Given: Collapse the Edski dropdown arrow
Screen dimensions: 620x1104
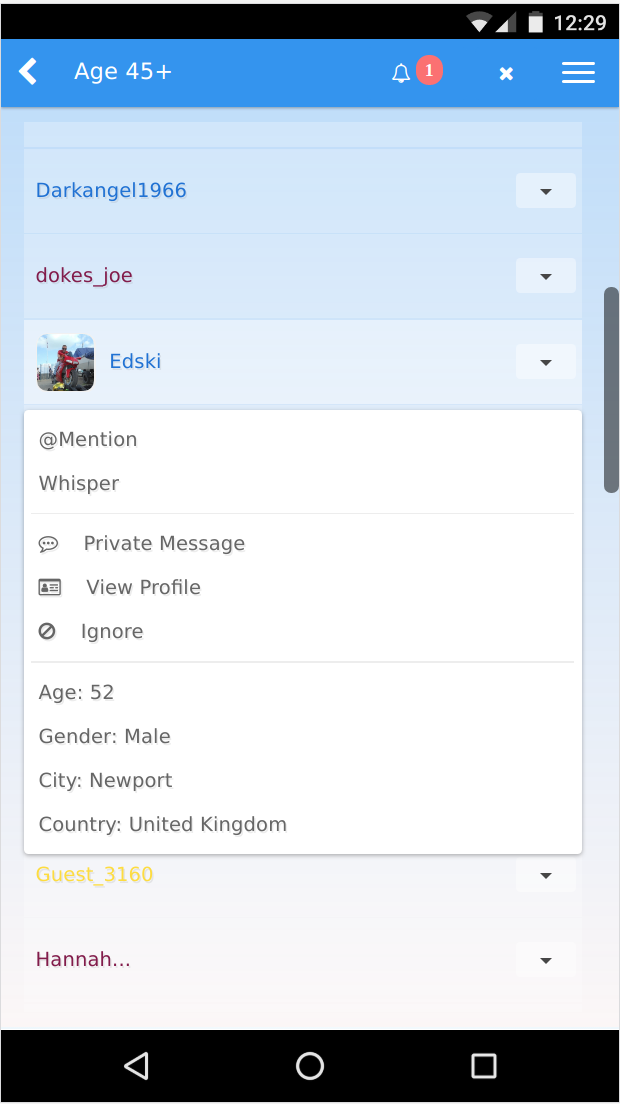Looking at the screenshot, I should (x=546, y=362).
